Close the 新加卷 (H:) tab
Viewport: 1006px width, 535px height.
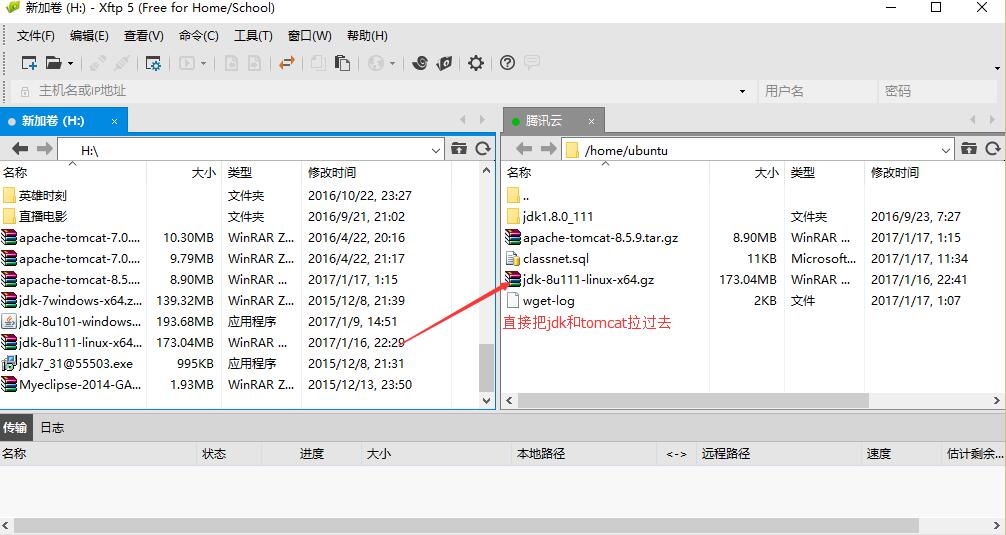click(x=114, y=121)
